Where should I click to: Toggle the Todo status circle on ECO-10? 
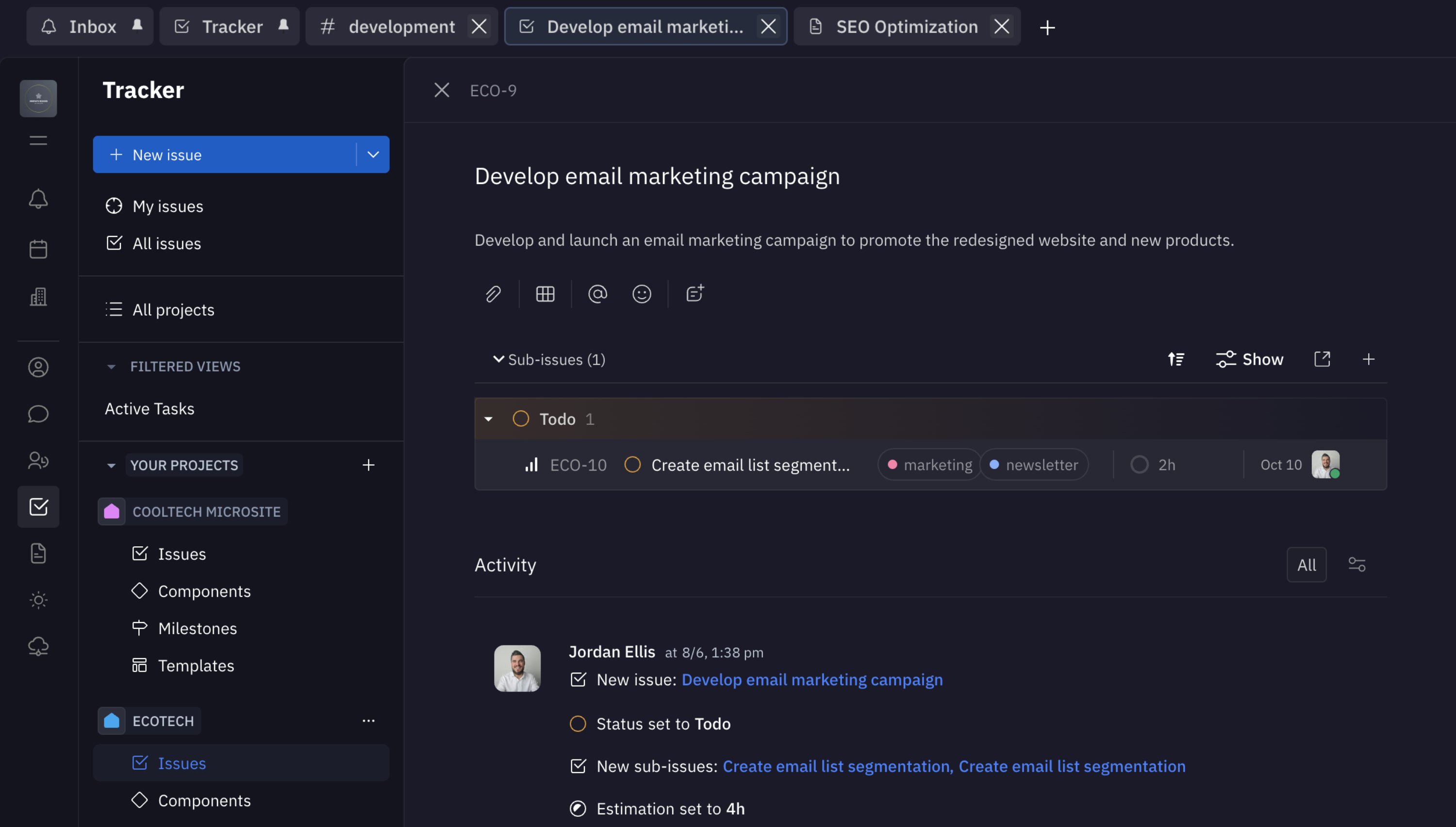click(x=632, y=465)
